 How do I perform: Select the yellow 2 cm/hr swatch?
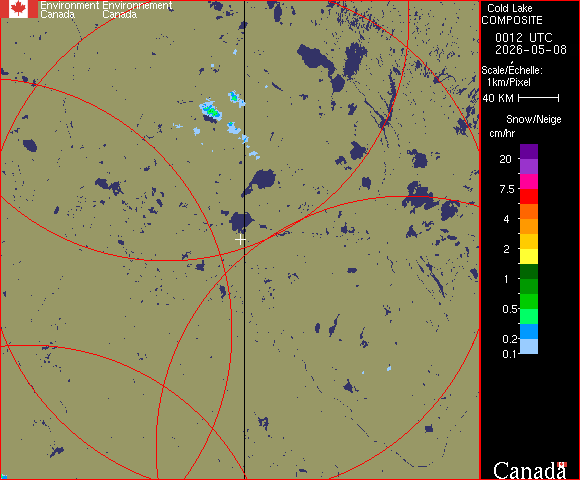point(529,256)
